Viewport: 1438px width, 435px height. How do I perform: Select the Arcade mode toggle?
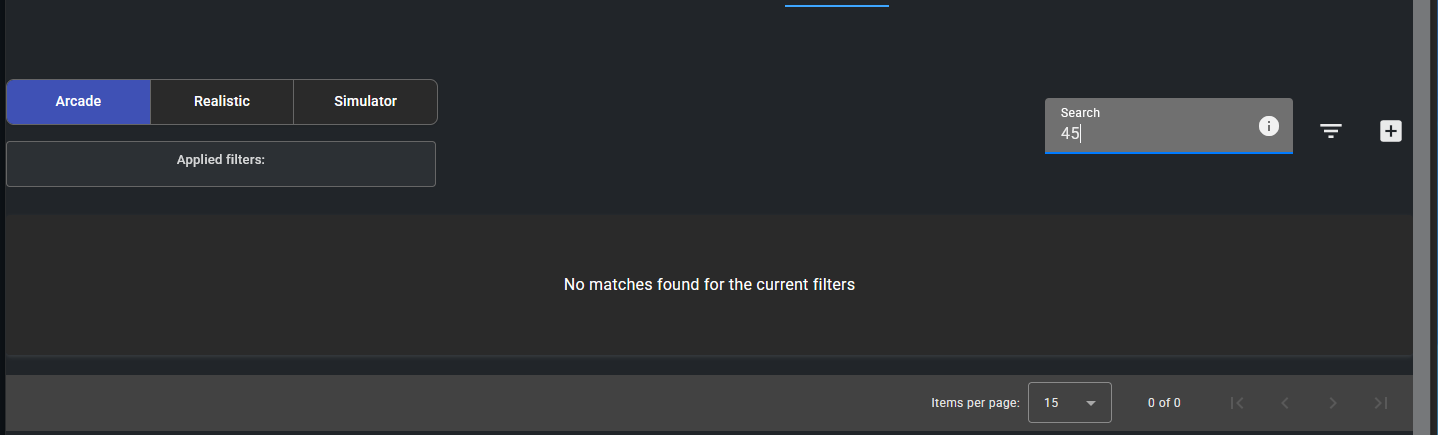78,101
